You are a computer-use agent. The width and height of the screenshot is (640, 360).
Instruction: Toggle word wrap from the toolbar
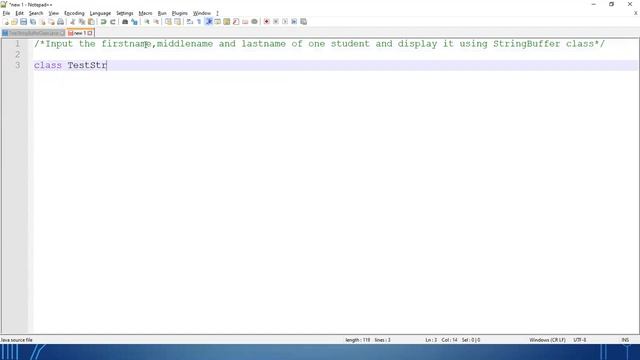tap(190, 22)
